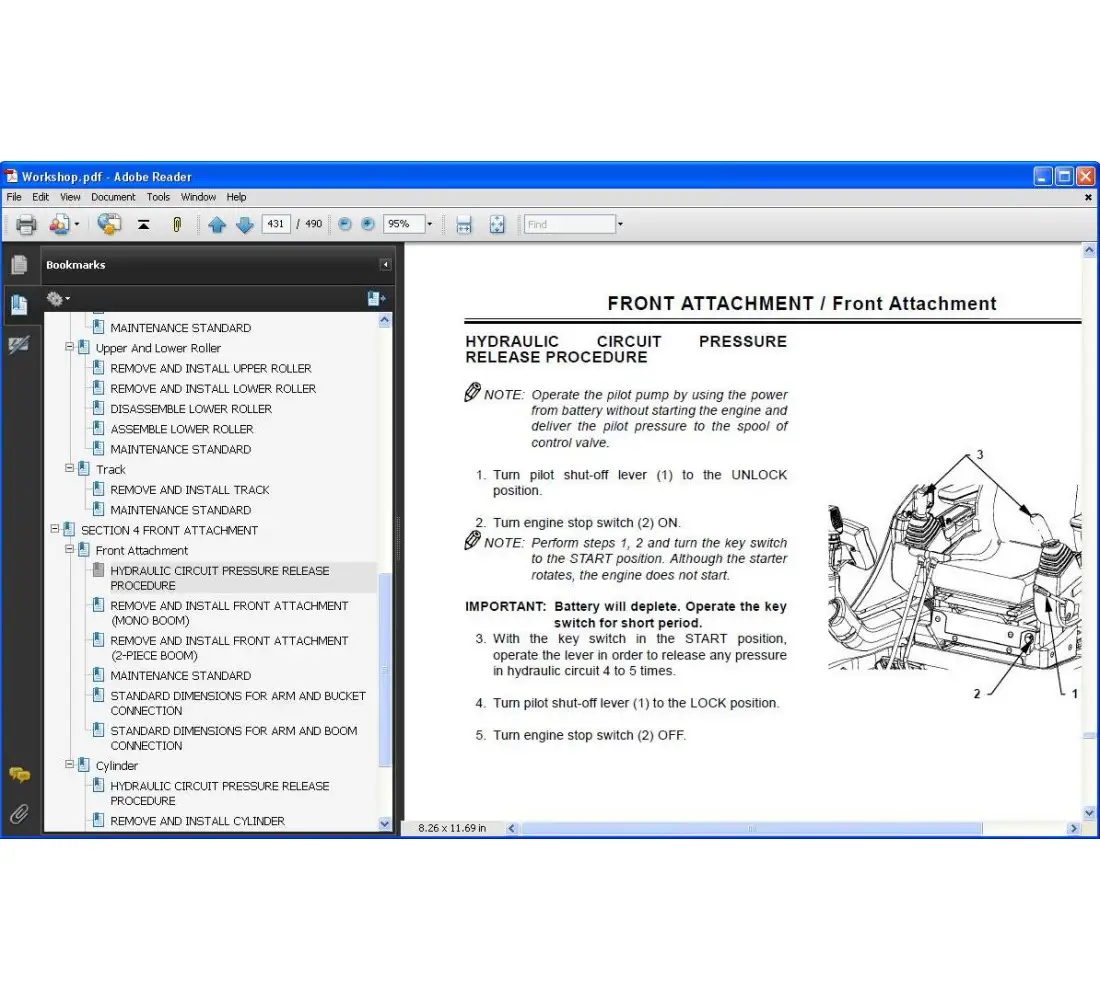Select the Email document icon
This screenshot has width=1100, height=1000.
[58, 224]
